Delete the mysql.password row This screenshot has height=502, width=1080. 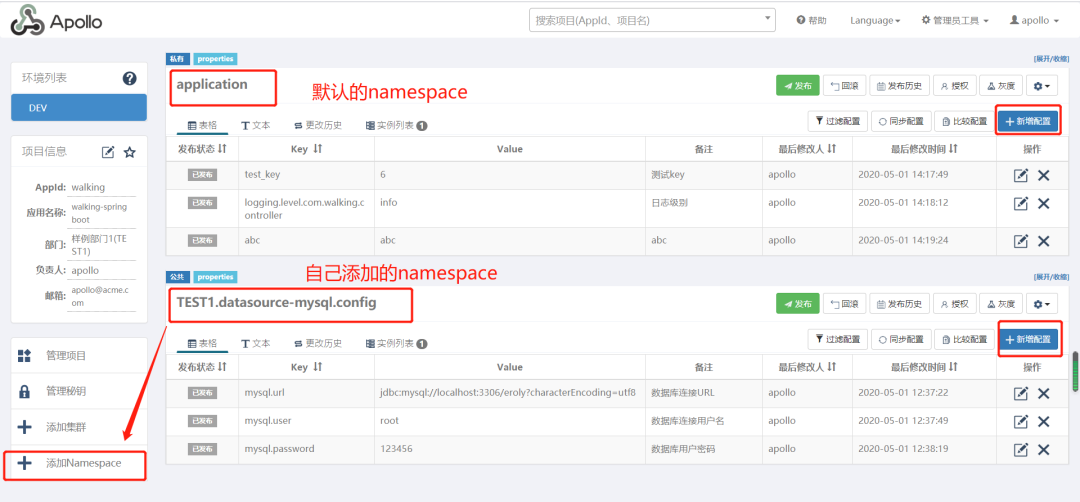tap(1043, 450)
